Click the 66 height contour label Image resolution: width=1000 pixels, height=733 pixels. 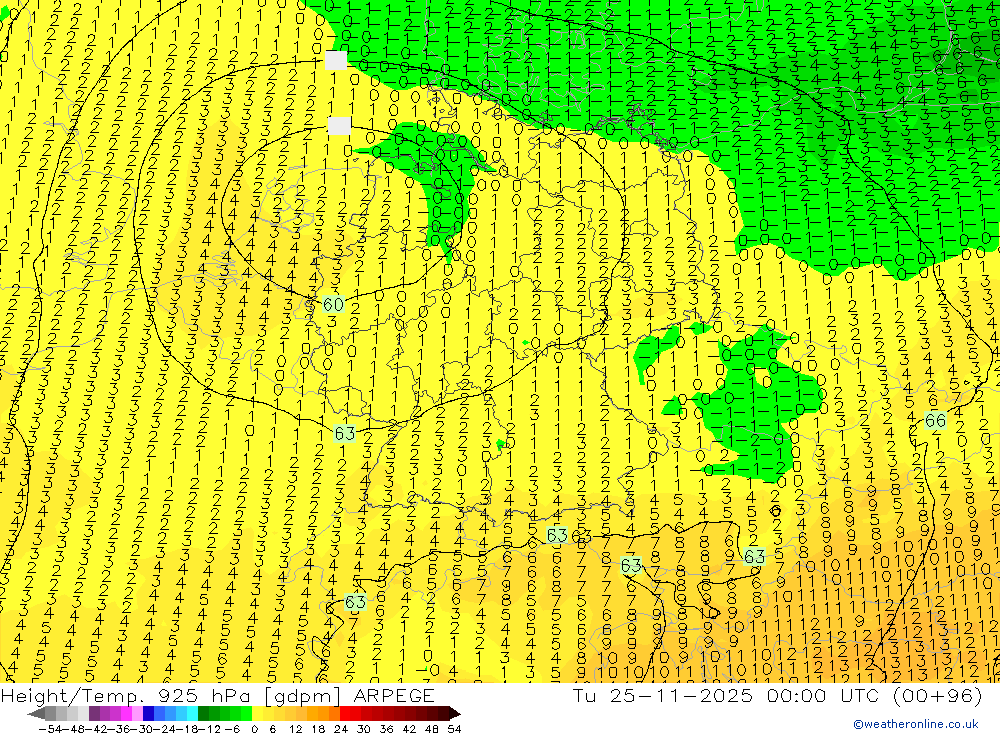click(x=936, y=420)
